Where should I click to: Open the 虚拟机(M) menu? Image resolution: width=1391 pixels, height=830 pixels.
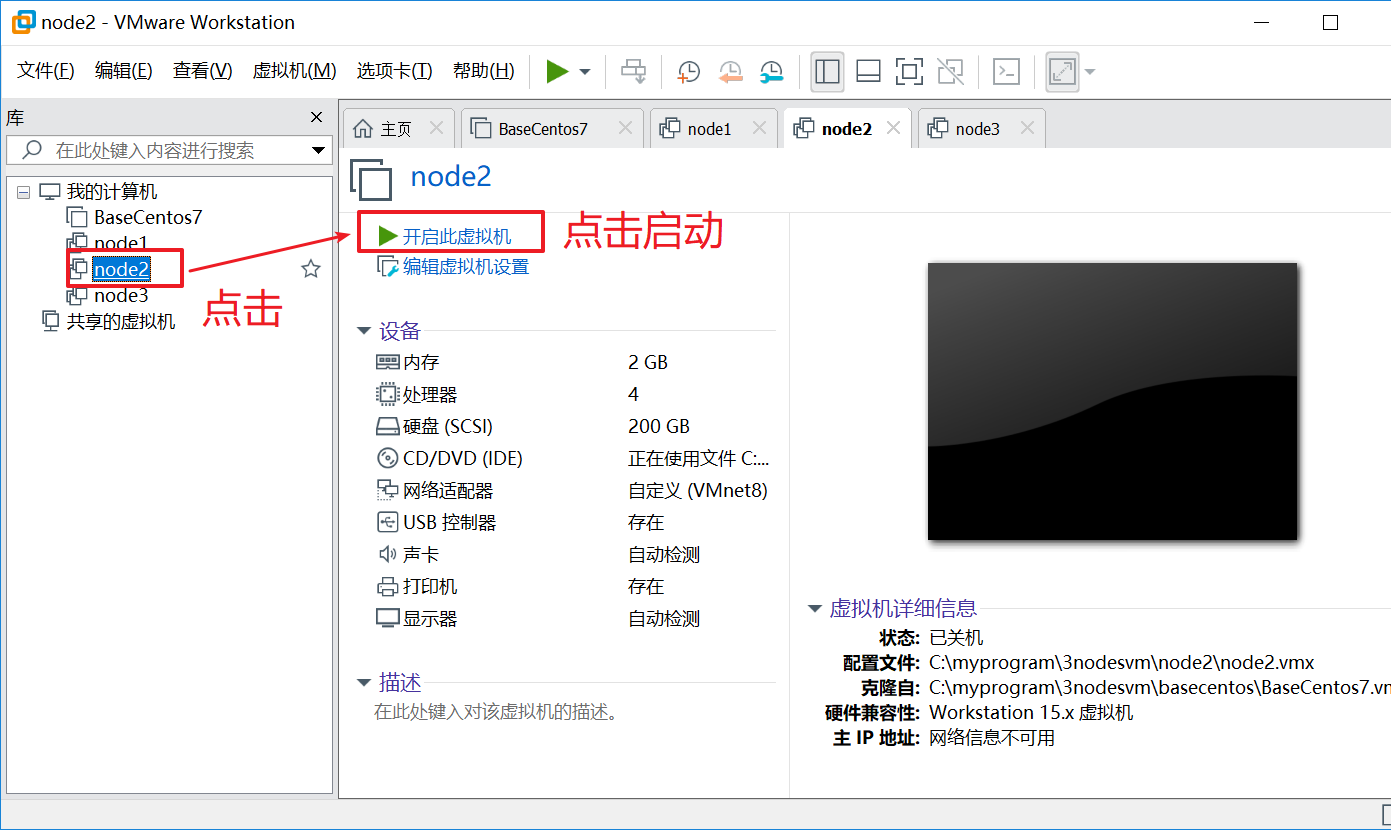tap(294, 71)
